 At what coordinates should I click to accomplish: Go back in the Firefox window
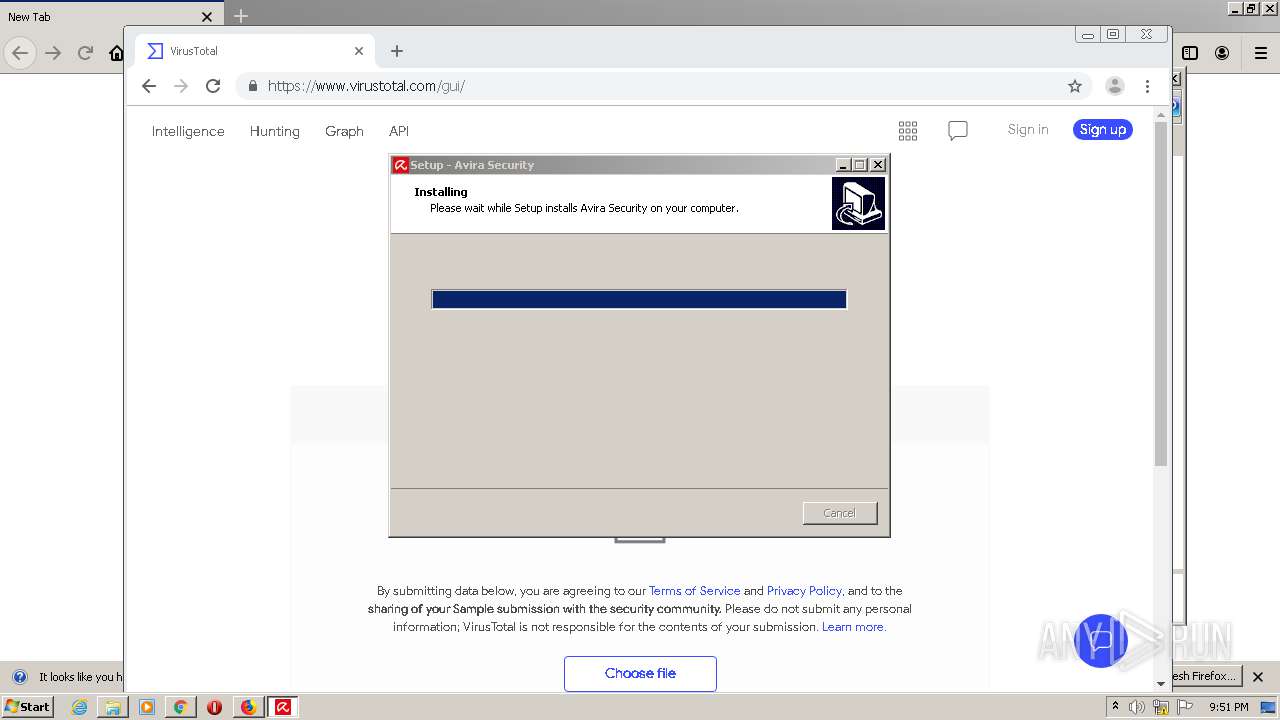(x=20, y=53)
